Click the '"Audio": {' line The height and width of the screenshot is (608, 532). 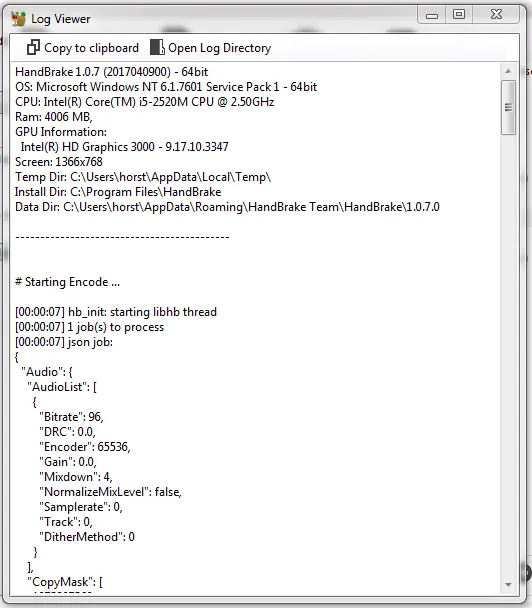pyautogui.click(x=47, y=372)
